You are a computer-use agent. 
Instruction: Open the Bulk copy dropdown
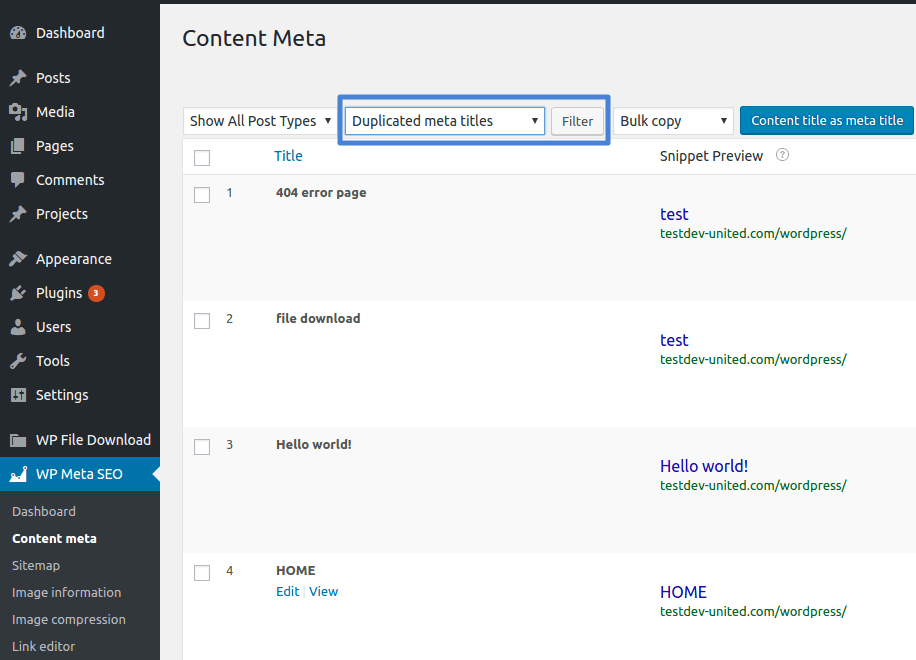(673, 121)
